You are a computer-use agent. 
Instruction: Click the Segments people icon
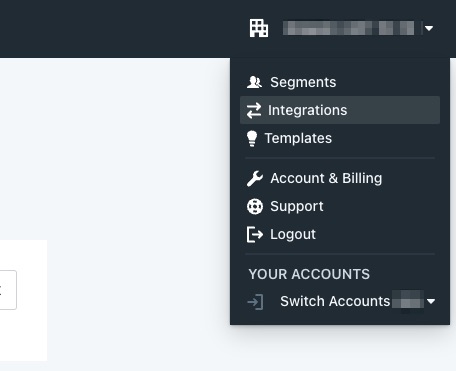tap(254, 82)
